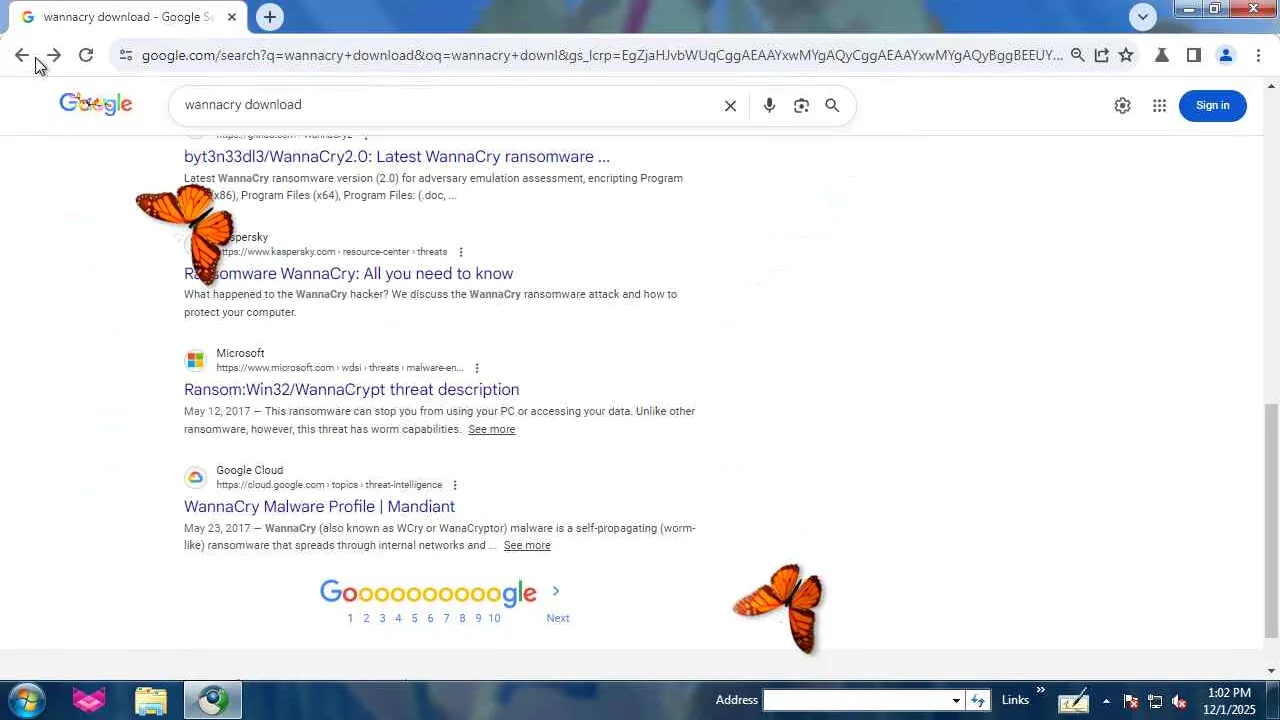The image size is (1280, 720).
Task: Go to results page 7
Action: pyautogui.click(x=446, y=618)
